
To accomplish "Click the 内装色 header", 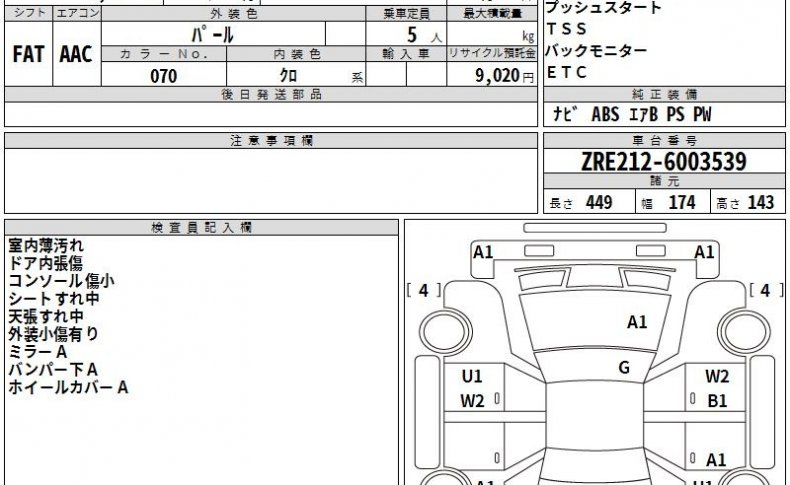I will click(297, 54).
